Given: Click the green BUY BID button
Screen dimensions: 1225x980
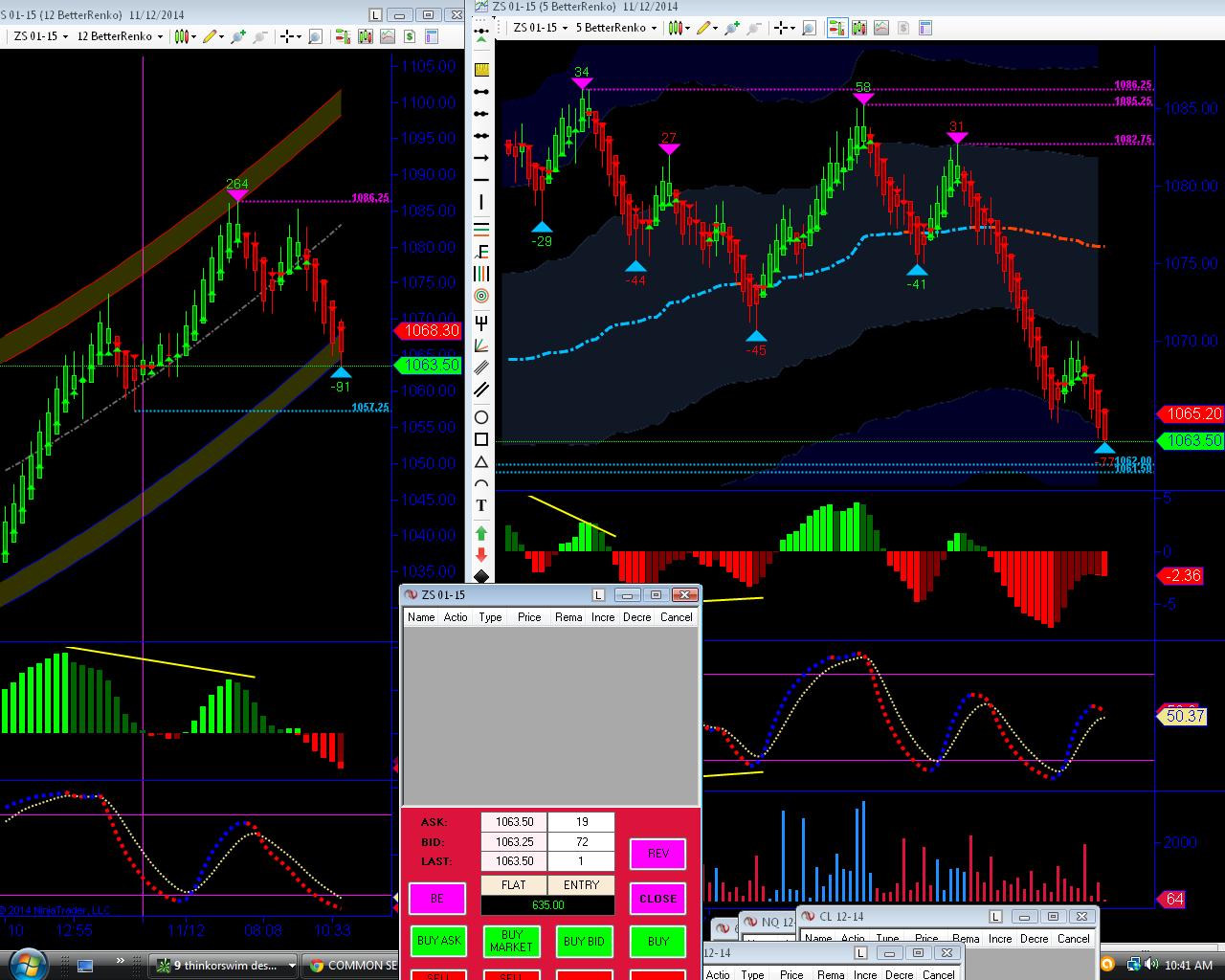Looking at the screenshot, I should tap(584, 942).
